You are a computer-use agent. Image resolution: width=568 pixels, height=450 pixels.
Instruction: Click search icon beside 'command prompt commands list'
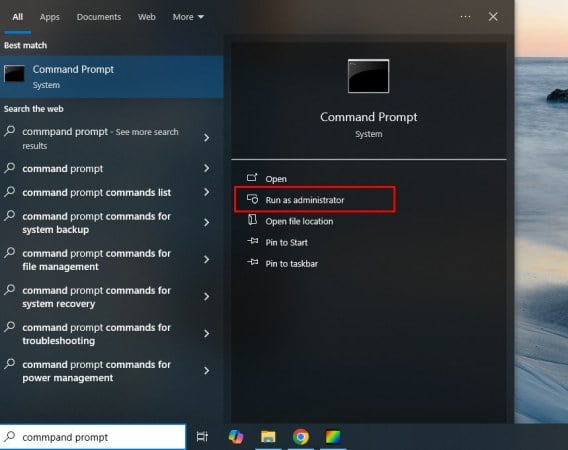point(10,191)
